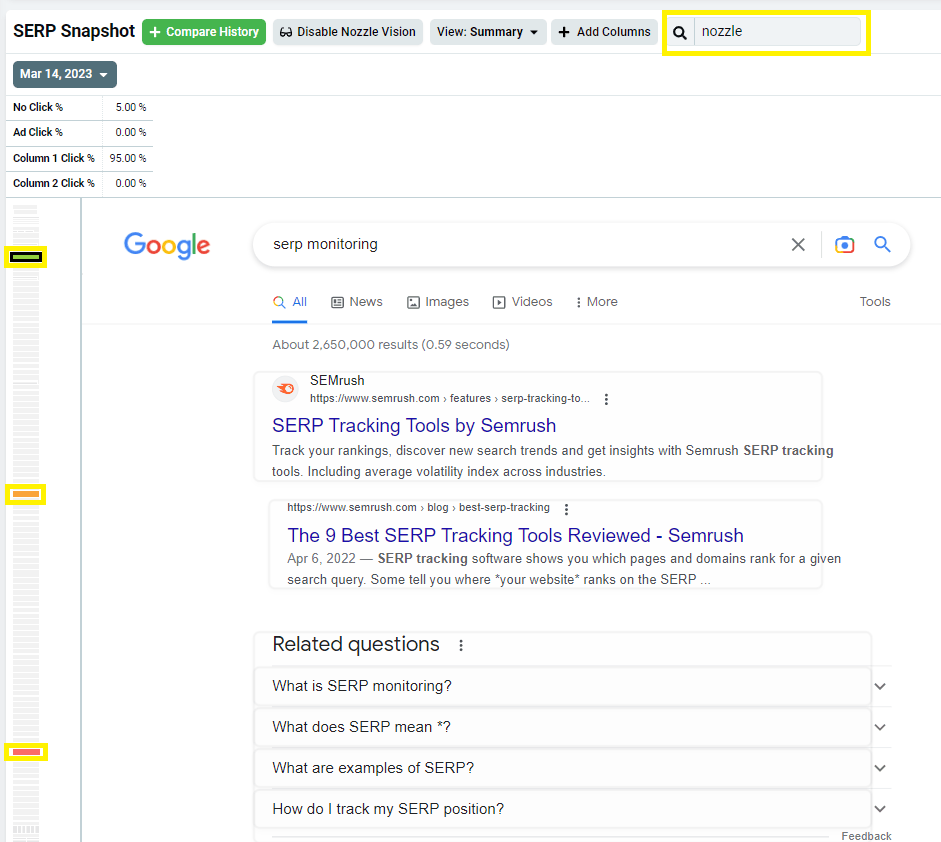Viewport: 941px width, 842px height.
Task: Open the Mar 14, 2023 date dropdown
Action: tap(65, 74)
